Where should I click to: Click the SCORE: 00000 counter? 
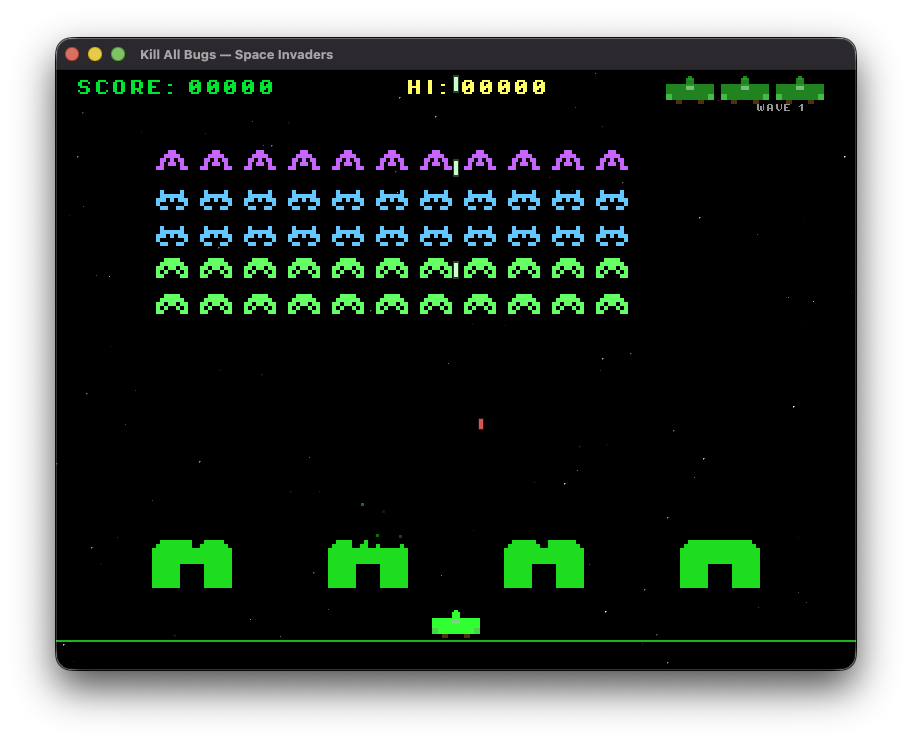[175, 87]
